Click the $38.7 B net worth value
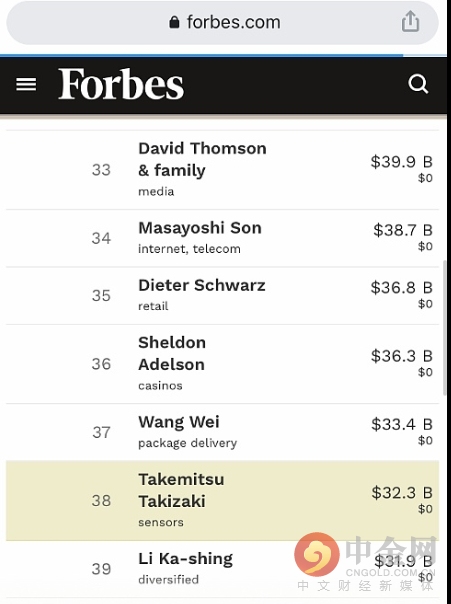 coord(403,230)
